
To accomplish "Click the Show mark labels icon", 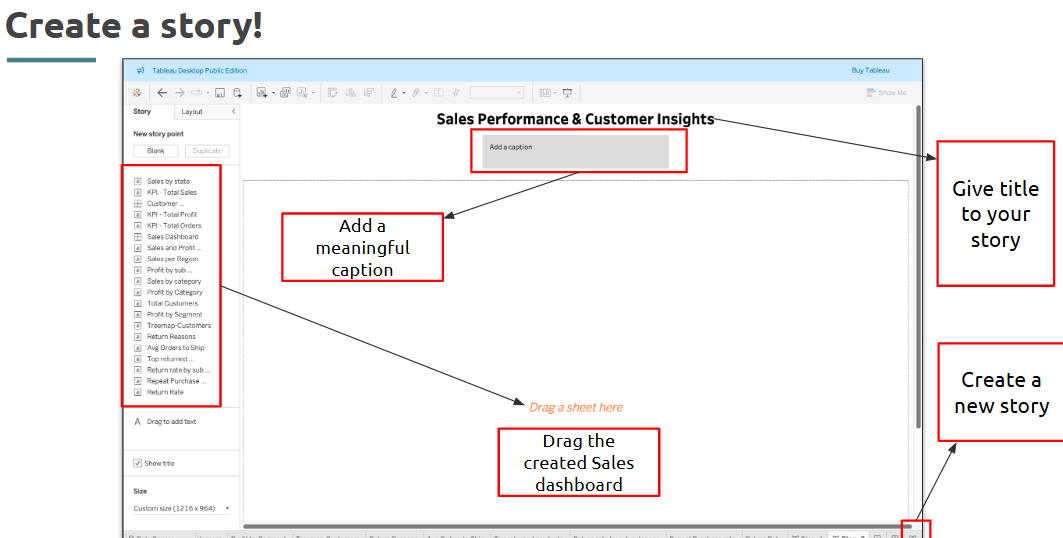I will (439, 93).
